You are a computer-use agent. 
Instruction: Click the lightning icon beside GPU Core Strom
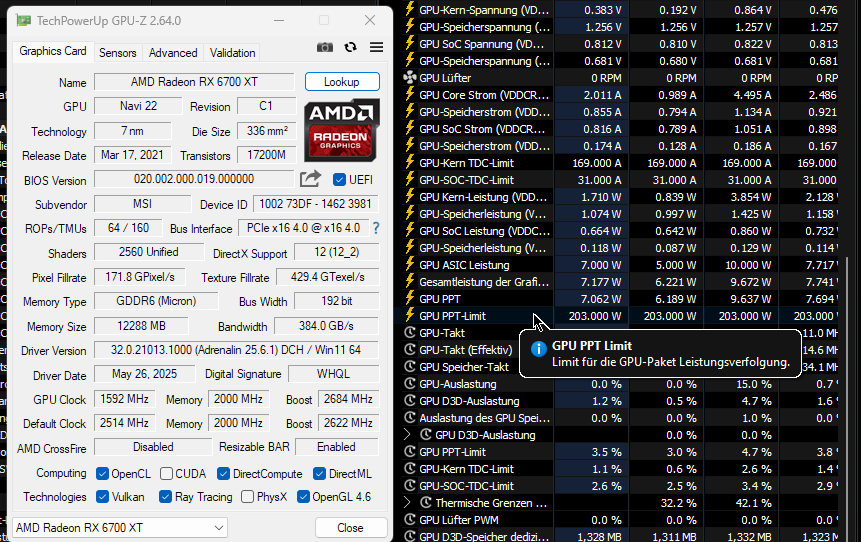pyautogui.click(x=410, y=94)
